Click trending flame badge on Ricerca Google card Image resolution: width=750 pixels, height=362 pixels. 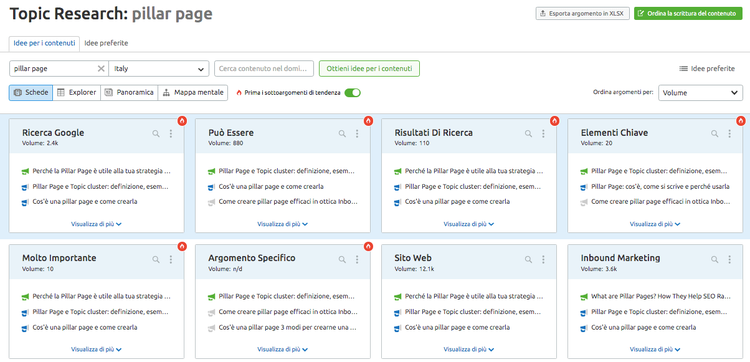[x=182, y=121]
